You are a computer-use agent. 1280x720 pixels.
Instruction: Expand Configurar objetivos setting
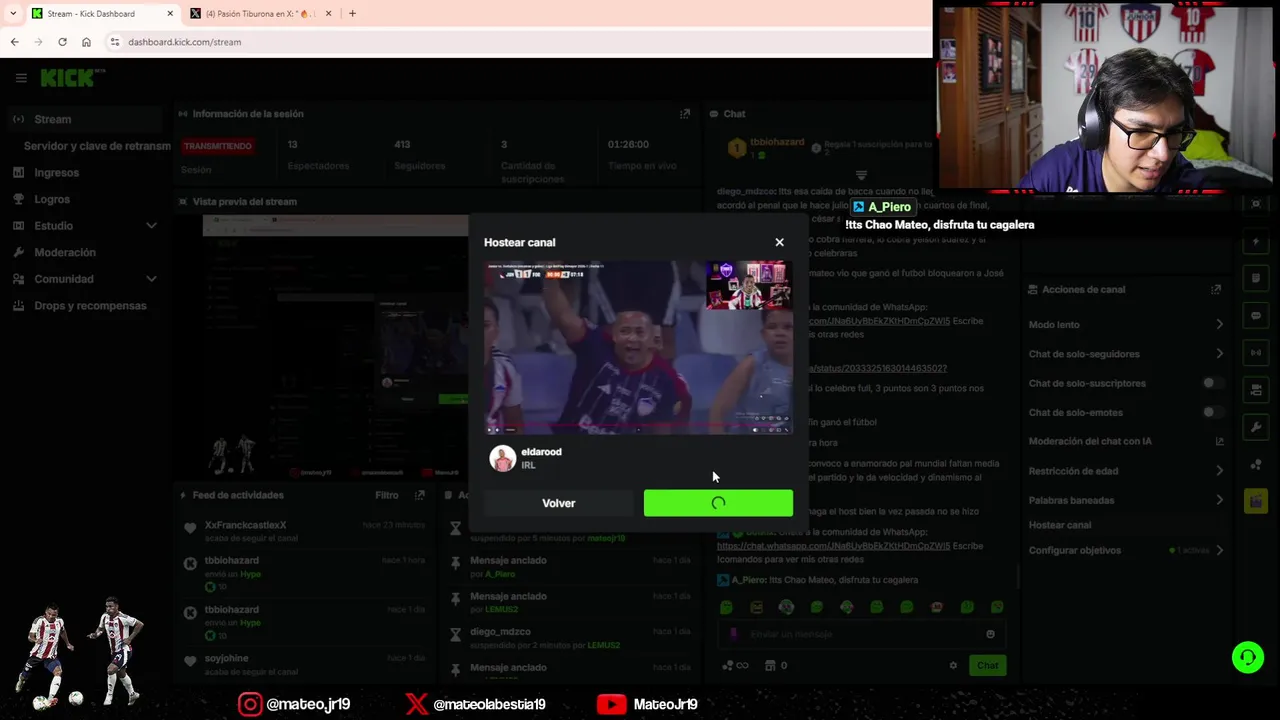point(1126,550)
